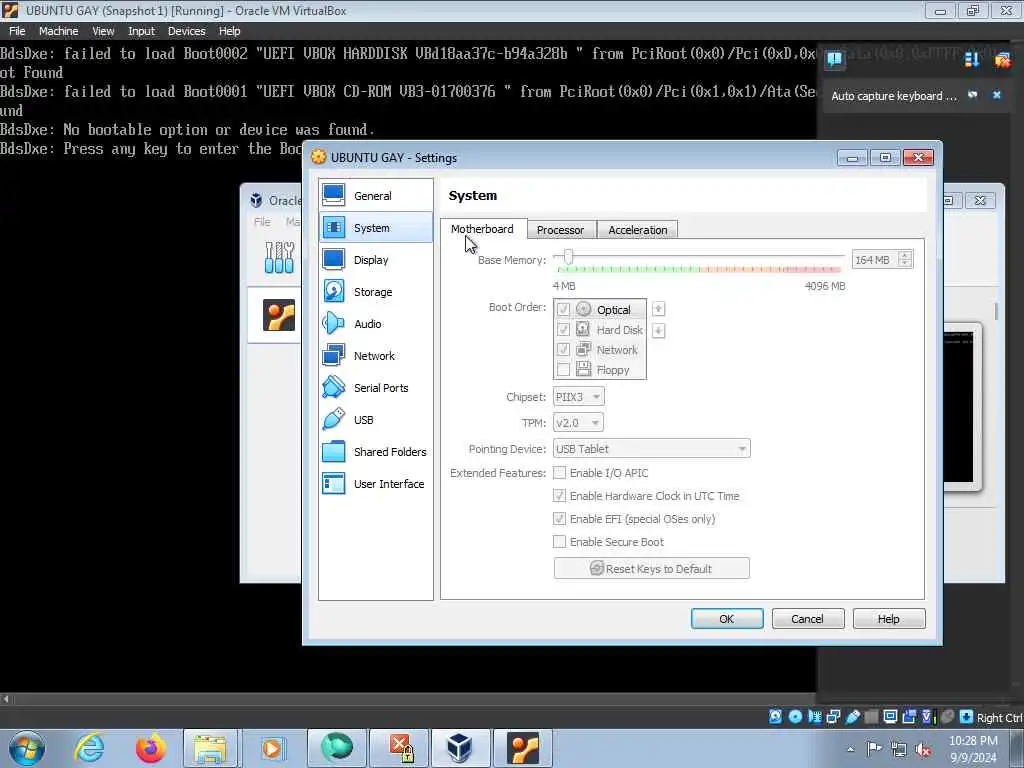Toggle Floppy boot order checkbox
Image resolution: width=1024 pixels, height=768 pixels.
563,370
